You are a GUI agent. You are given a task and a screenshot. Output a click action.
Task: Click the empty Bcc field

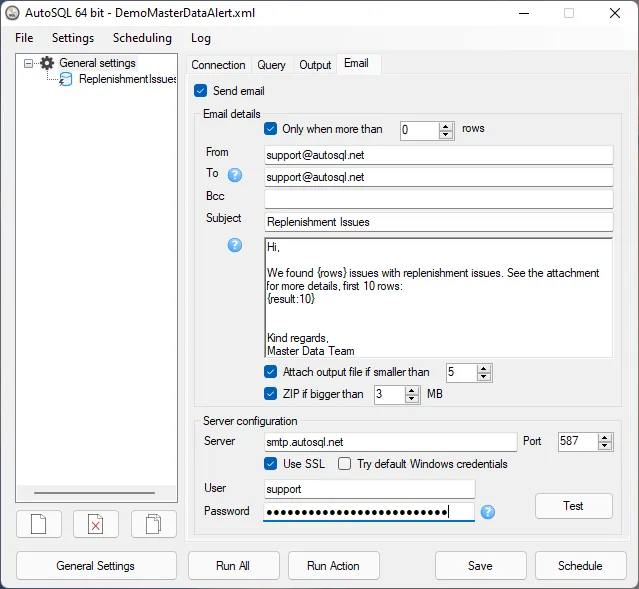click(438, 199)
